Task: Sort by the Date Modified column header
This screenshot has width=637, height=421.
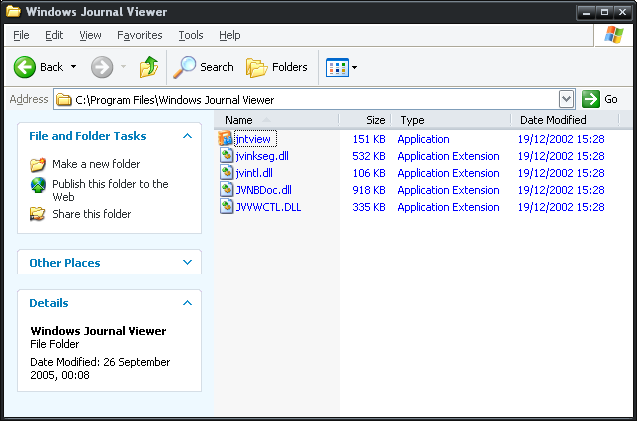Action: pyautogui.click(x=565, y=120)
